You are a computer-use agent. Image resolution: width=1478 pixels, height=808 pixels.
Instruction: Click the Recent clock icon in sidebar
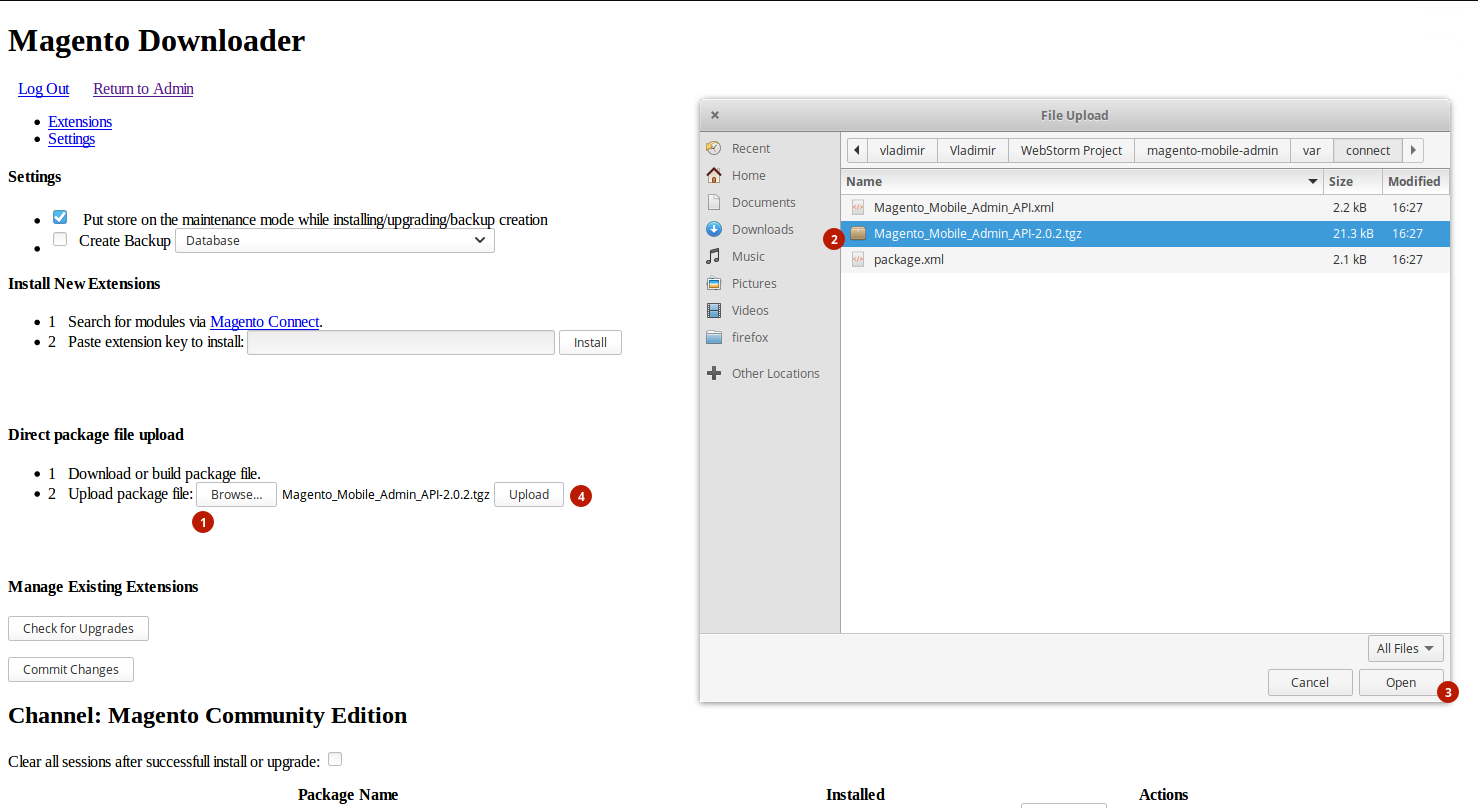(x=713, y=148)
